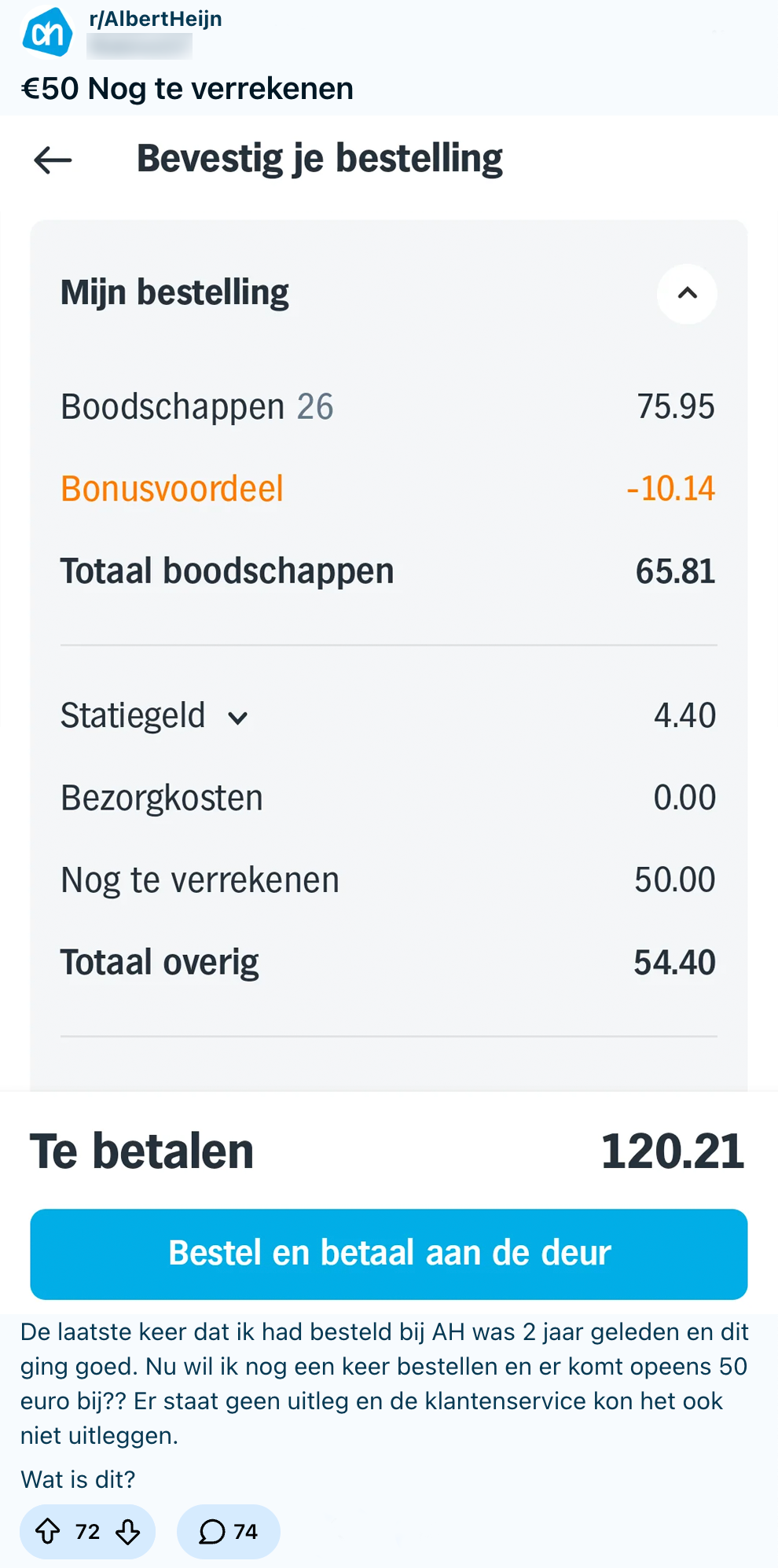Image resolution: width=778 pixels, height=1568 pixels.
Task: Click the blurred username below subreddit name
Action: click(x=139, y=46)
